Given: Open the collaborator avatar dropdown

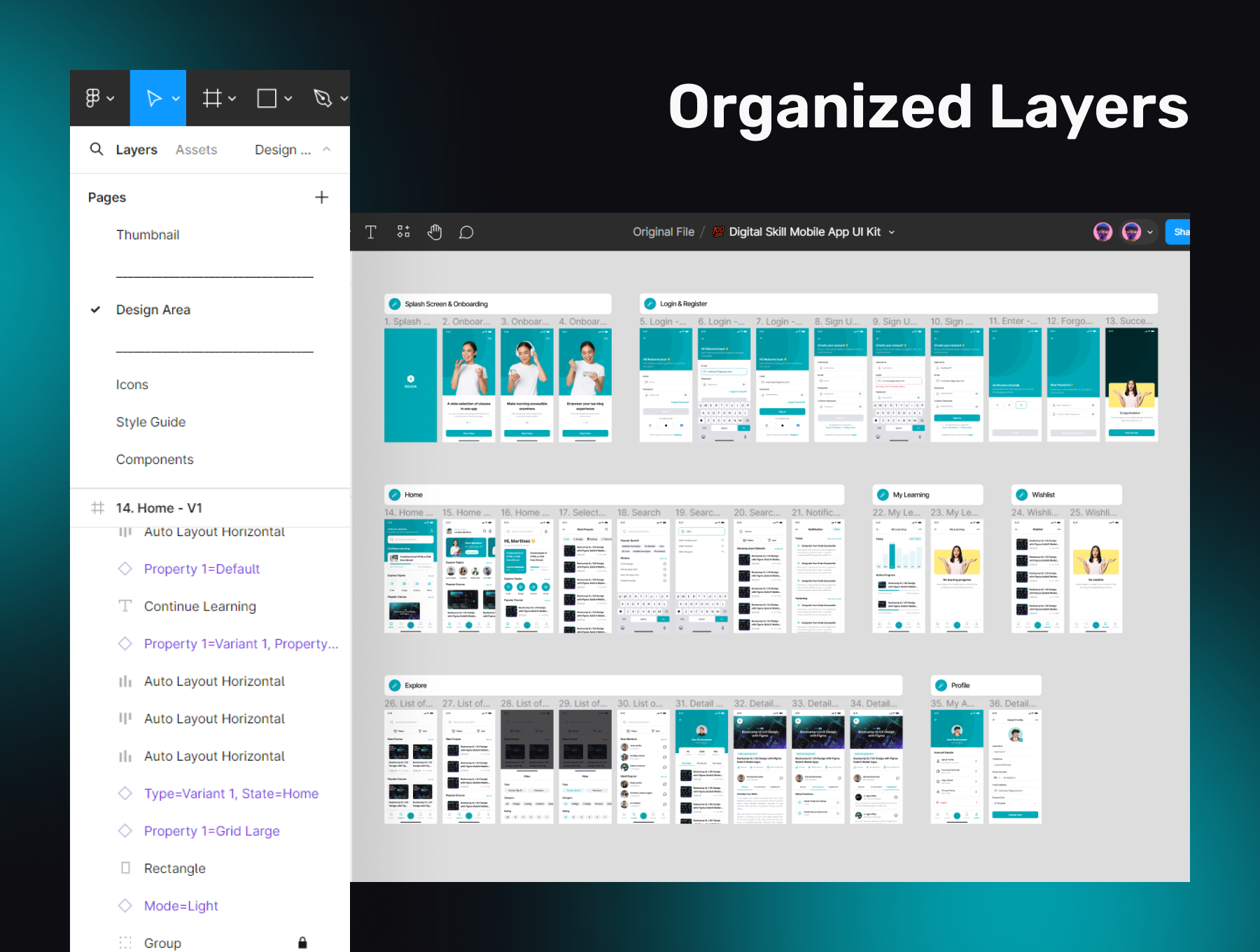Looking at the screenshot, I should click(x=1149, y=232).
